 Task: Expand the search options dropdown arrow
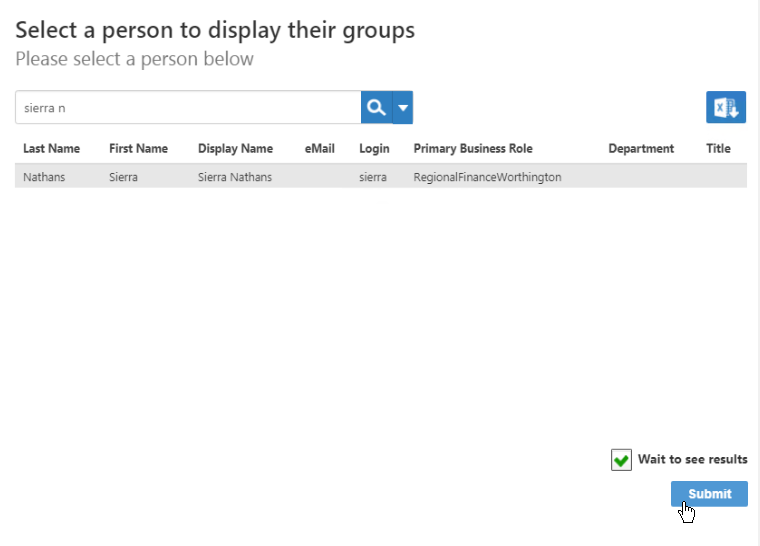403,108
